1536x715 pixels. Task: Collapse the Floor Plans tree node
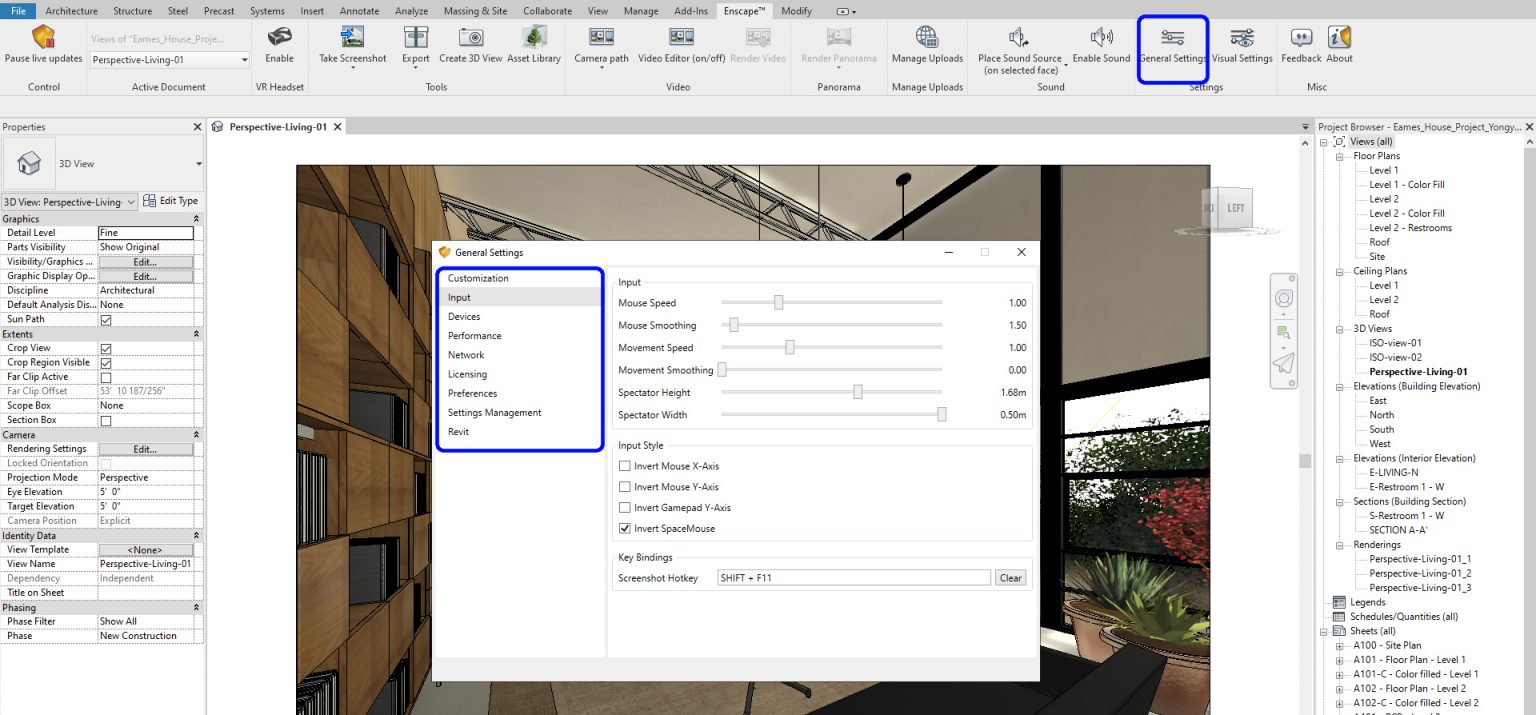click(x=1340, y=156)
